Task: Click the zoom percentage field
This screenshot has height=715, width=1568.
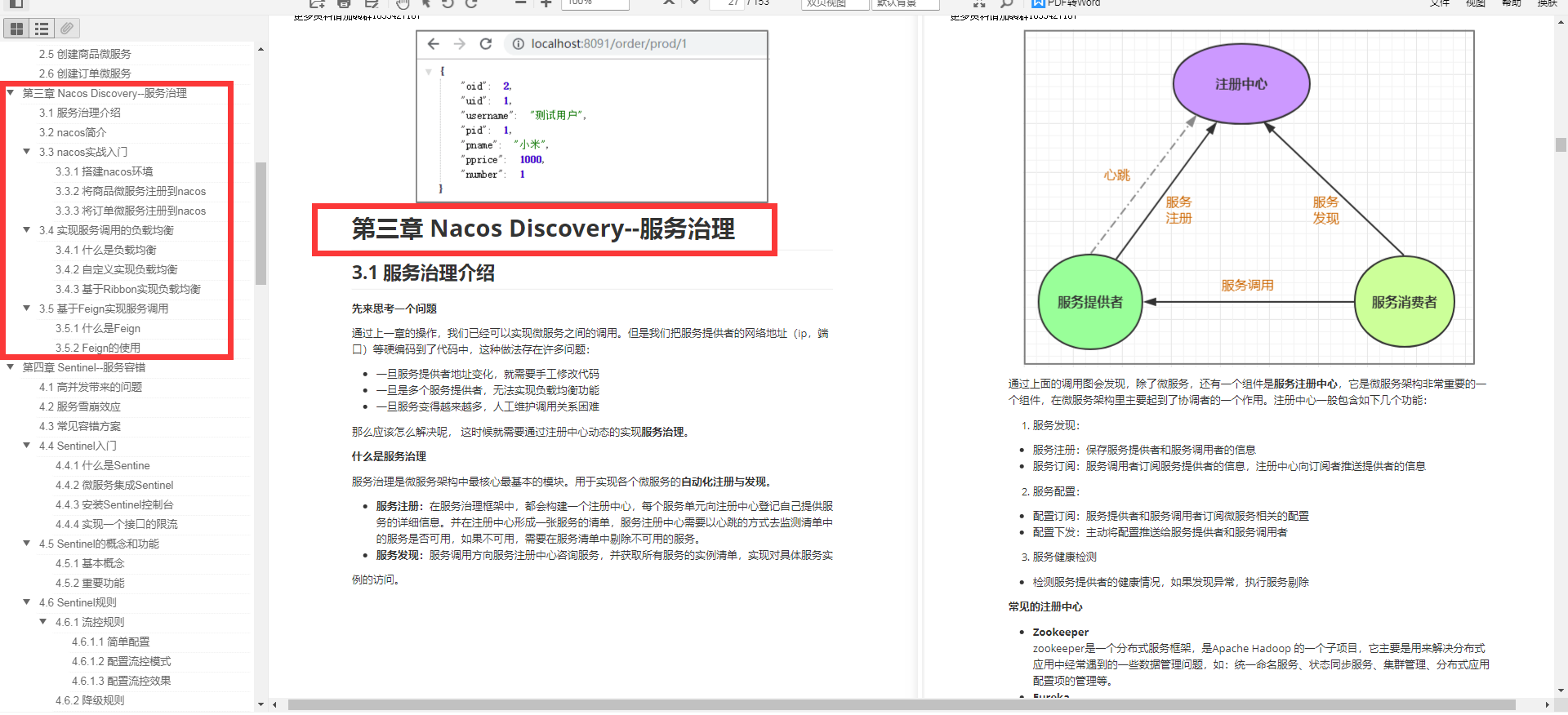Action: coord(595,3)
